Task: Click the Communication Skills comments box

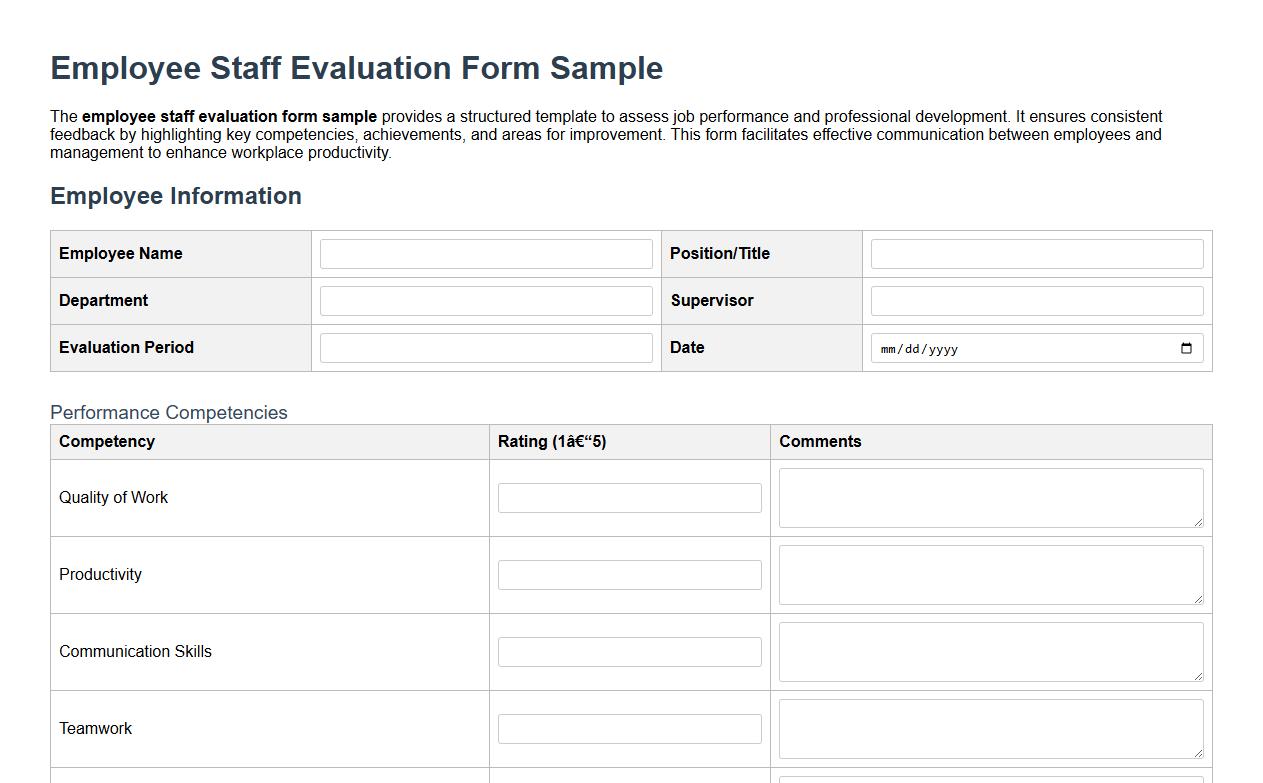Action: point(990,651)
